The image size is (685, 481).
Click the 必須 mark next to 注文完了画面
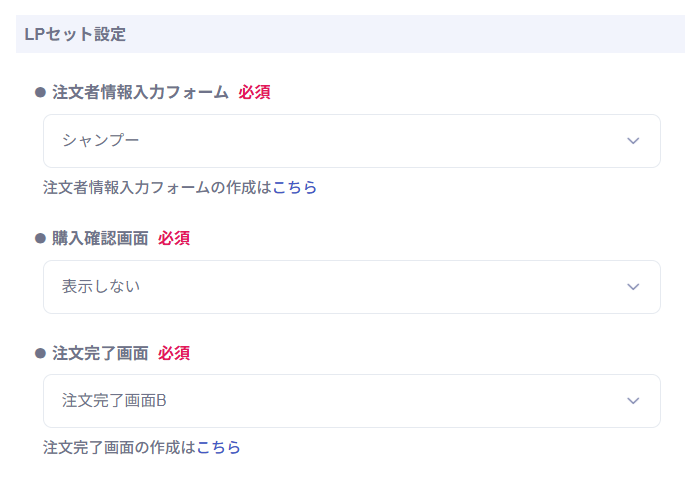click(174, 353)
